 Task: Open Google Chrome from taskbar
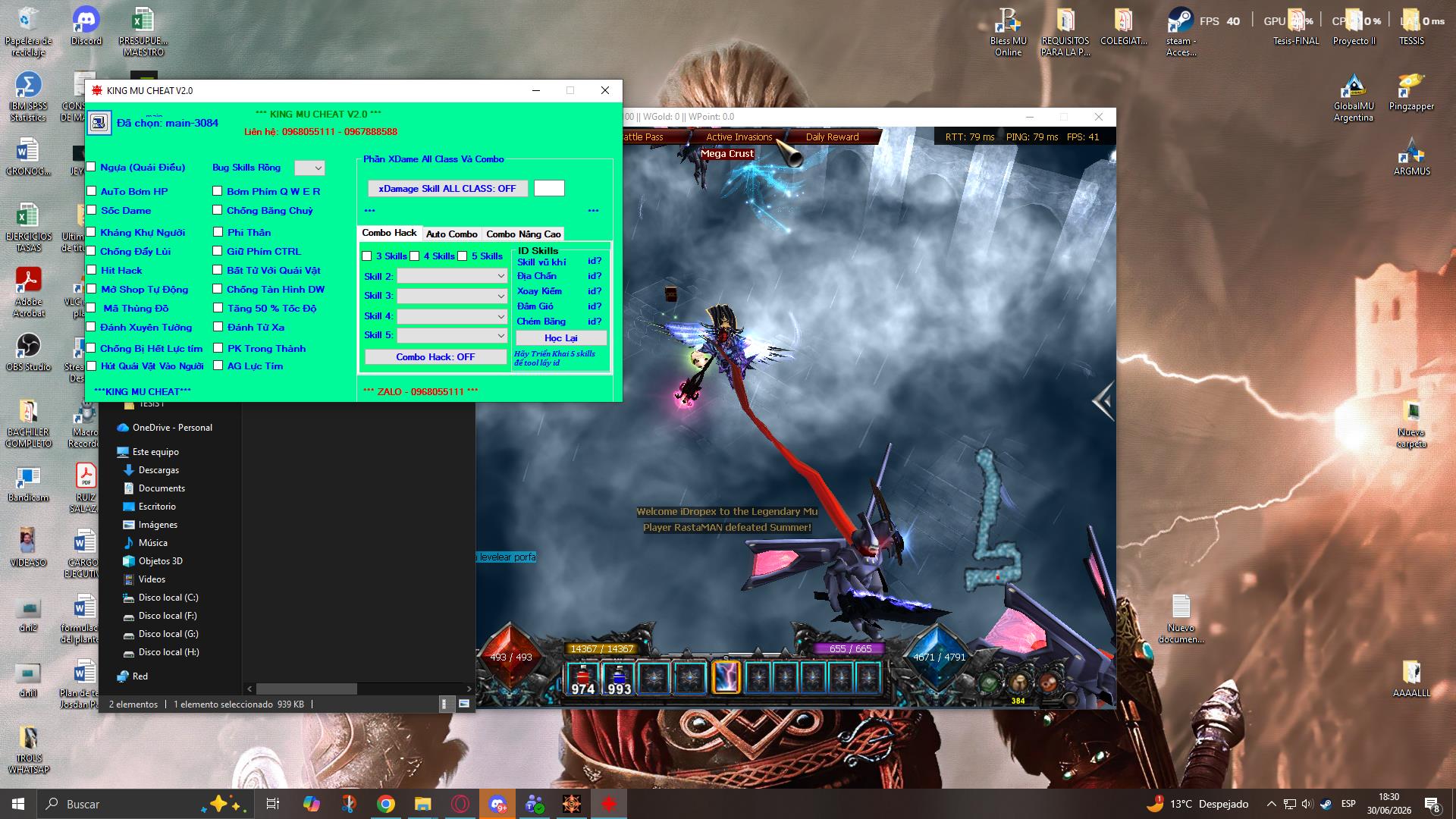(x=386, y=804)
